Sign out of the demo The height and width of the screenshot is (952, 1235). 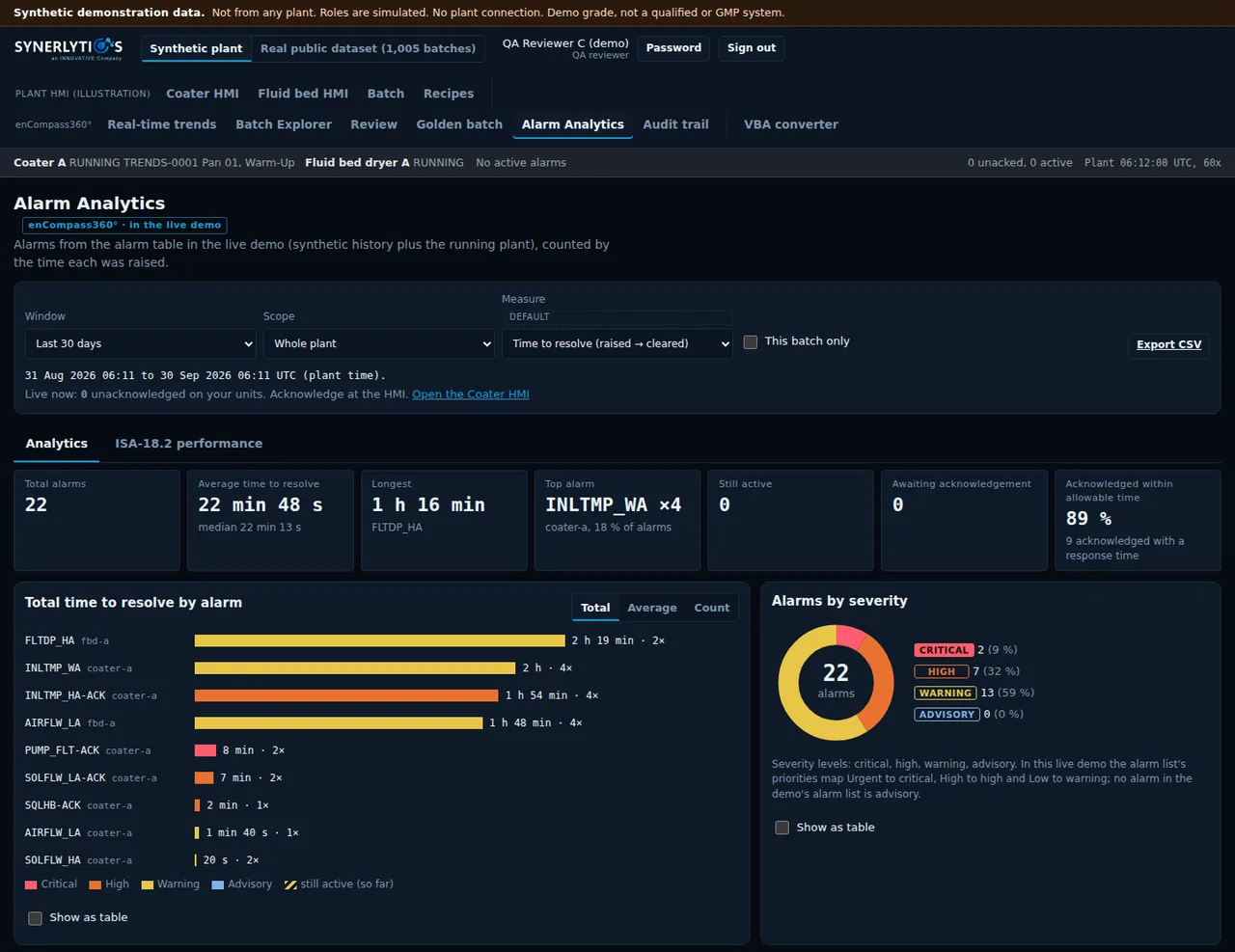tap(752, 48)
